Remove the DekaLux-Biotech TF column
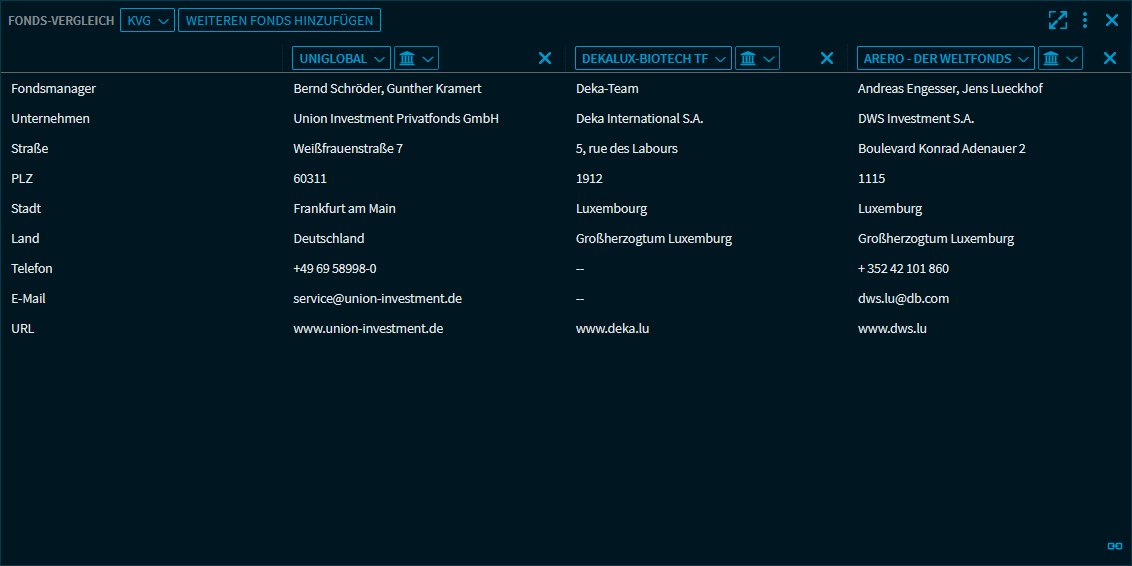 827,58
